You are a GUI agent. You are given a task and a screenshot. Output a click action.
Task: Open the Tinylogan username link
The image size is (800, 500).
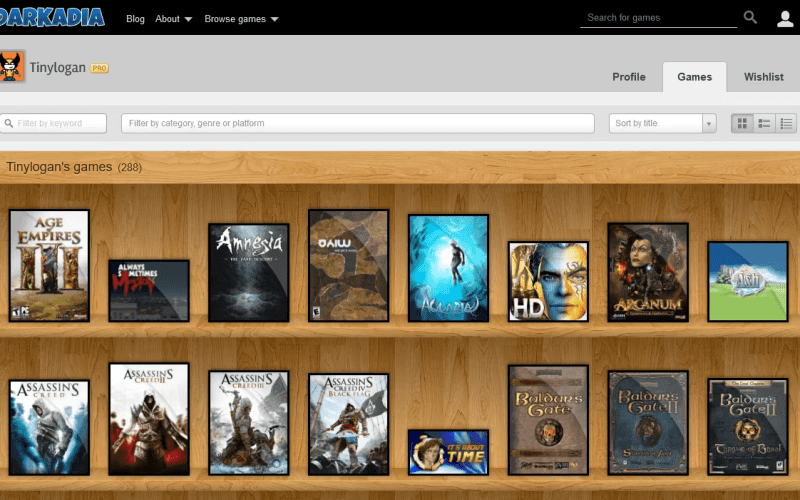[57, 68]
